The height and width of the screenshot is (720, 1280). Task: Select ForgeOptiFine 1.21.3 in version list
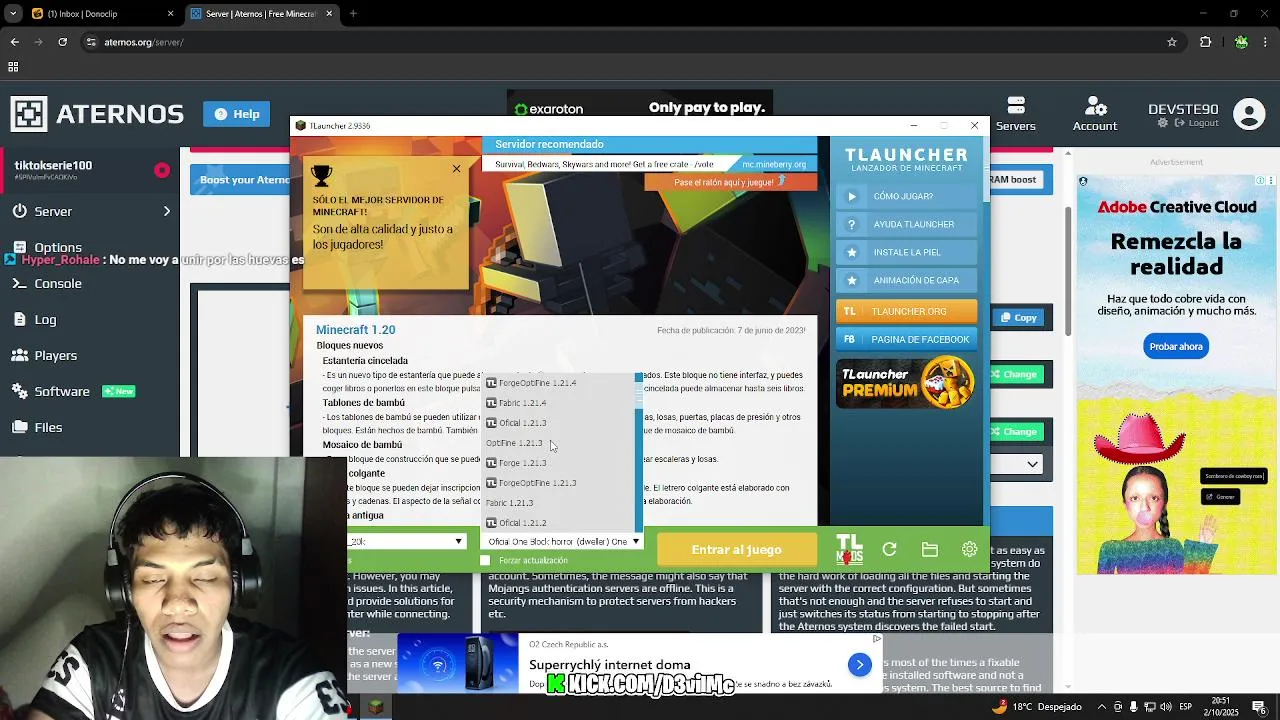point(557,483)
